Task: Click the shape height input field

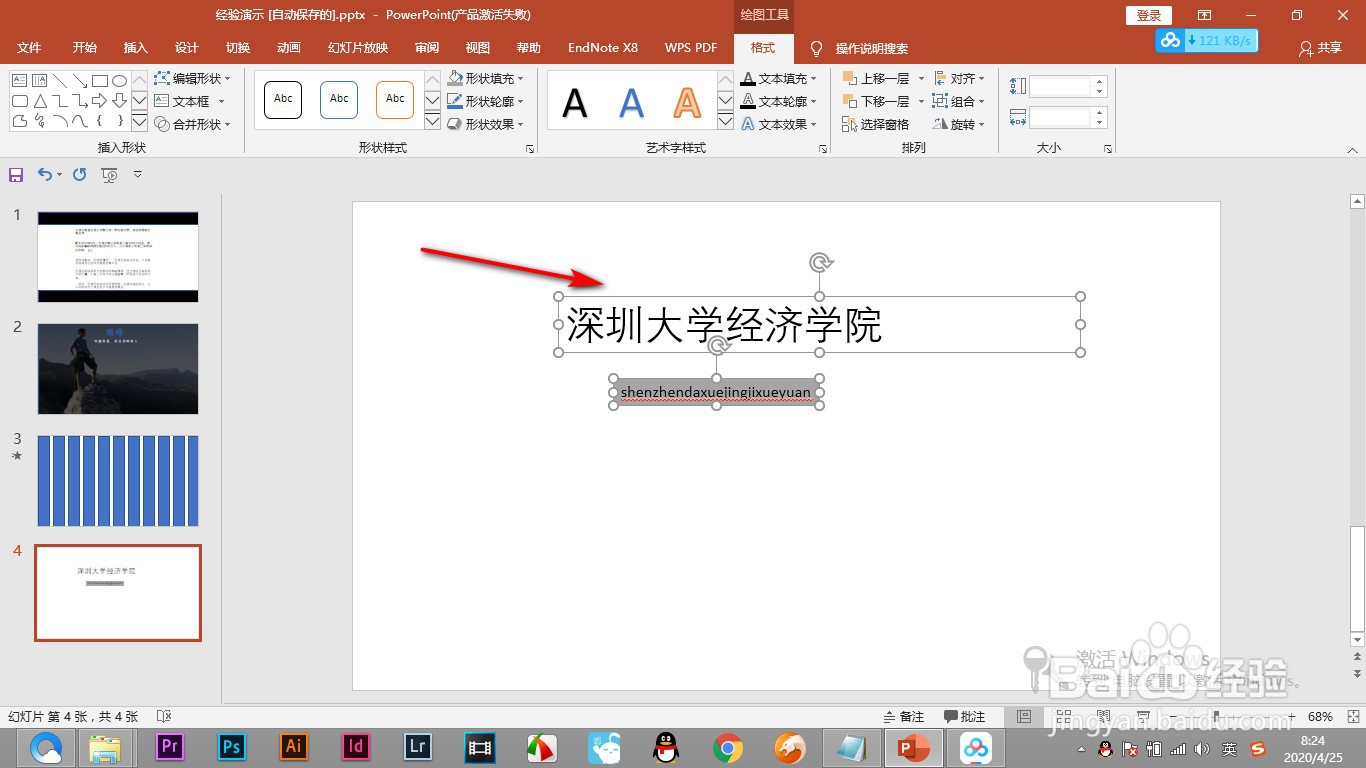Action: click(1062, 86)
